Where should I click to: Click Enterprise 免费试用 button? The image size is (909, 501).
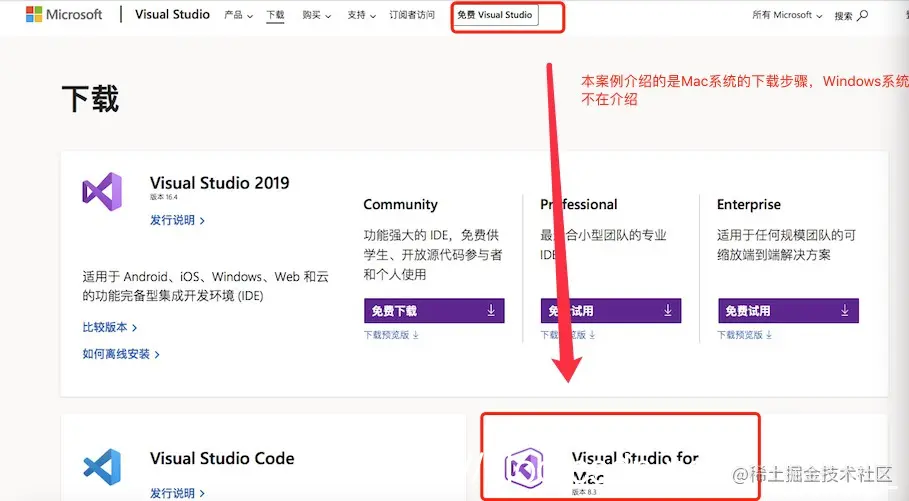tap(788, 311)
